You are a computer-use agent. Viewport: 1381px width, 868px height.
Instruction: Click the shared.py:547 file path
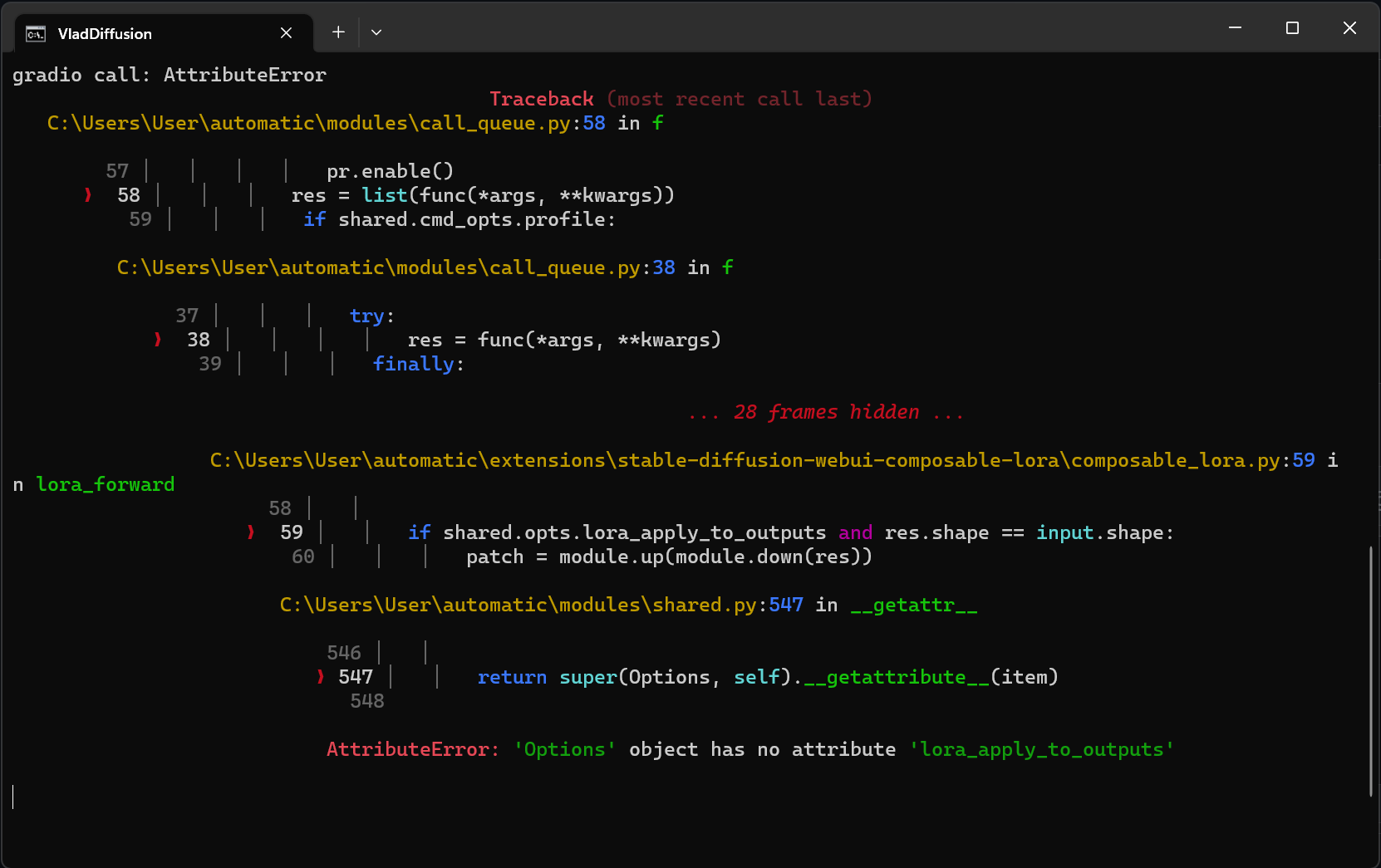542,605
